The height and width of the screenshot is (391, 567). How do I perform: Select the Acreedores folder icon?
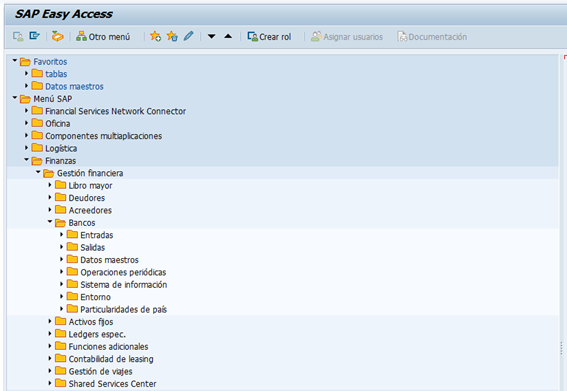tap(60, 210)
